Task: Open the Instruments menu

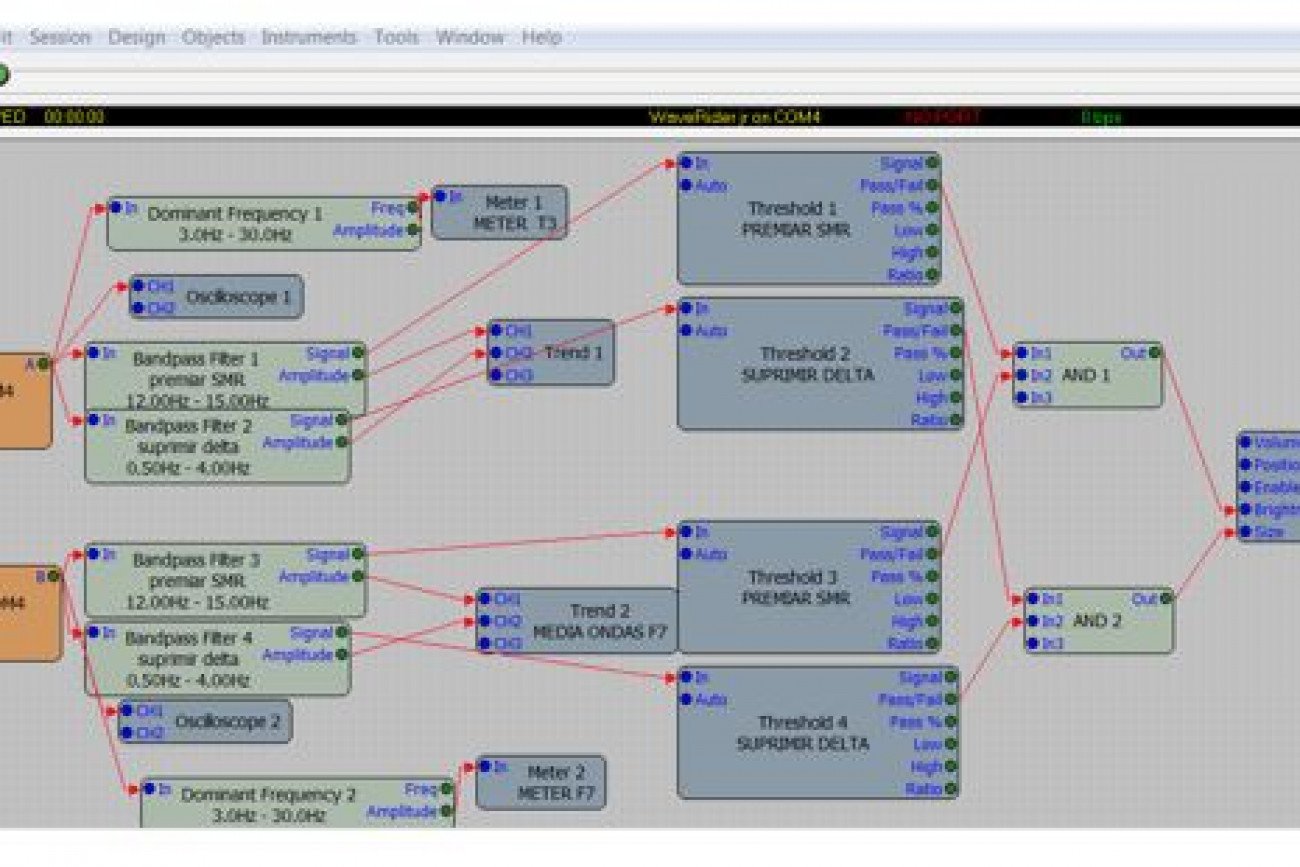Action: point(308,38)
